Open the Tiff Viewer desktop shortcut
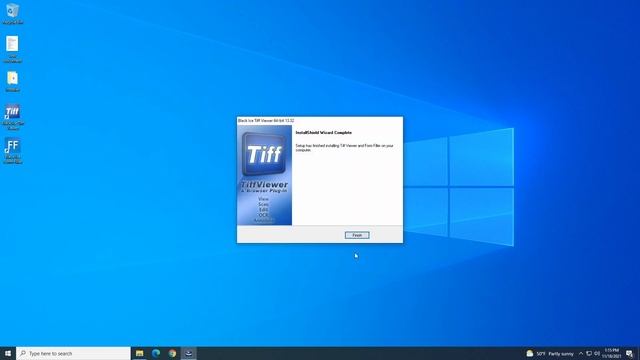 tap(13, 117)
